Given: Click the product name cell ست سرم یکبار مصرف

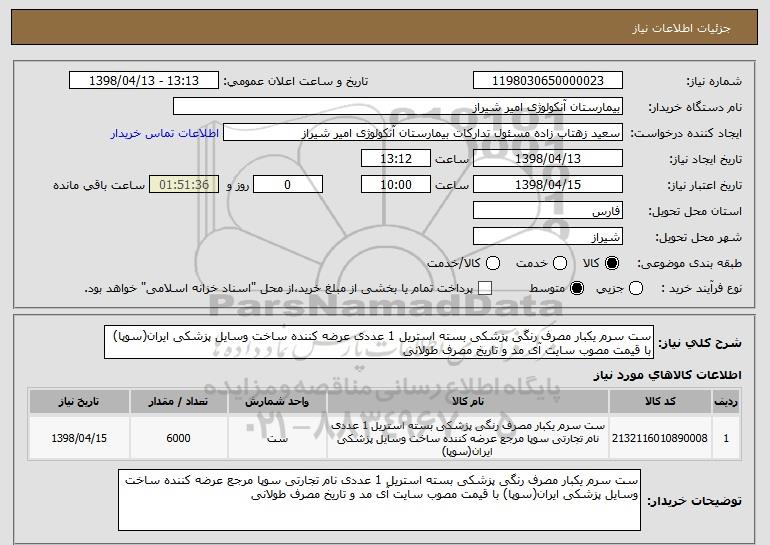Looking at the screenshot, I should tap(468, 438).
